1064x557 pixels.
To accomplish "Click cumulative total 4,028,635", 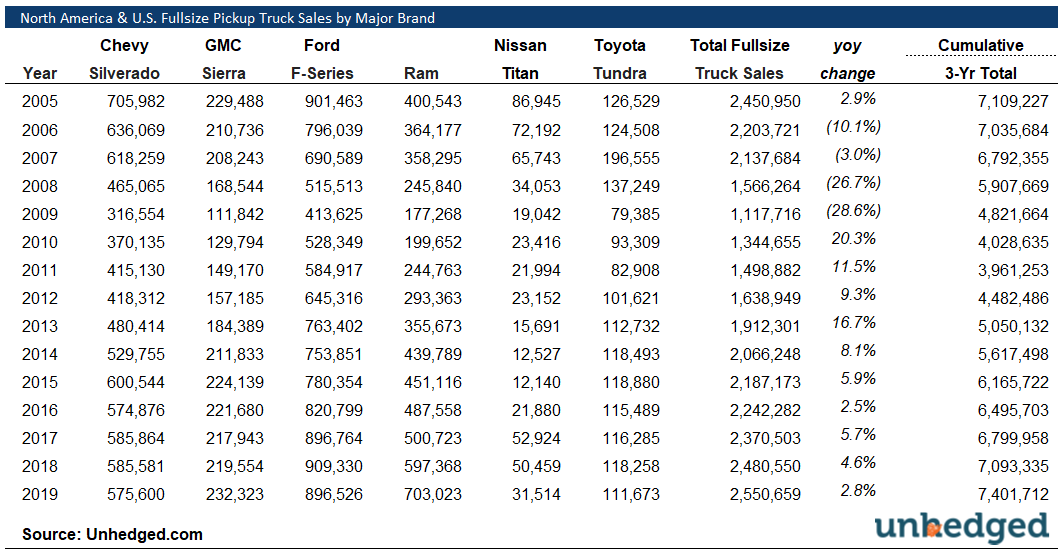I will (1013, 242).
